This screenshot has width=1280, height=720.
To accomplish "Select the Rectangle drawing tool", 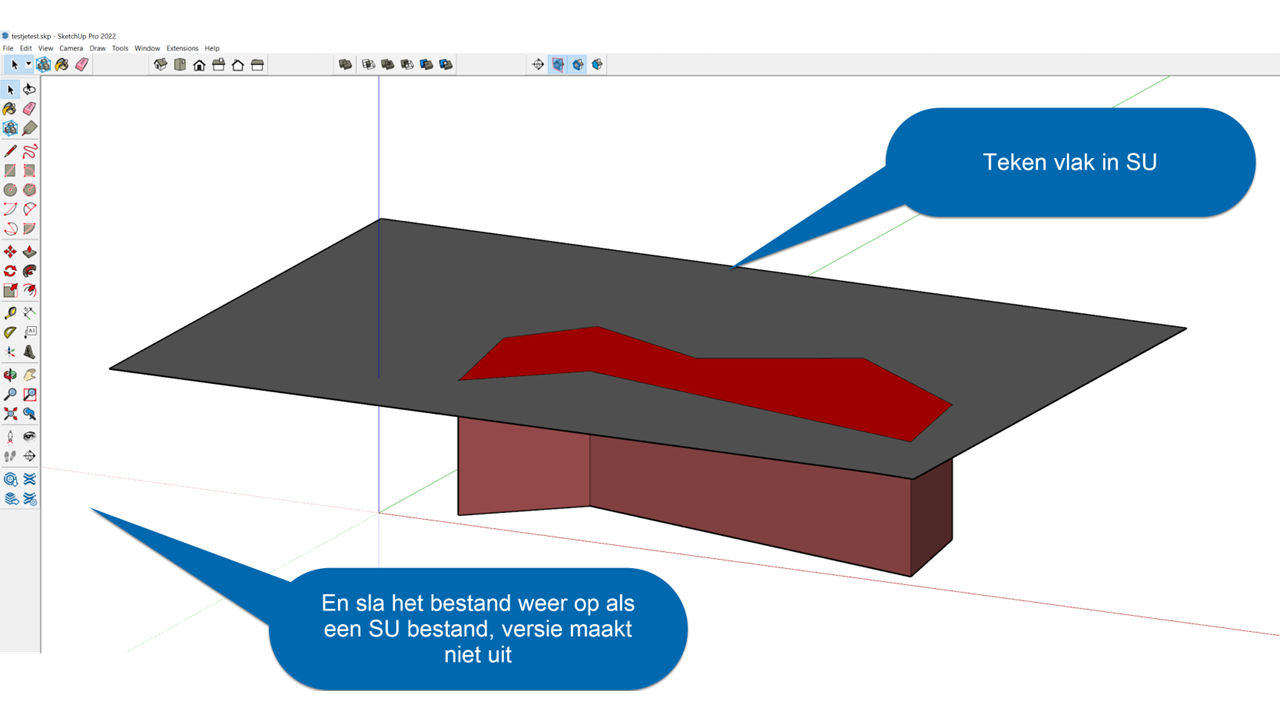I will [10, 171].
